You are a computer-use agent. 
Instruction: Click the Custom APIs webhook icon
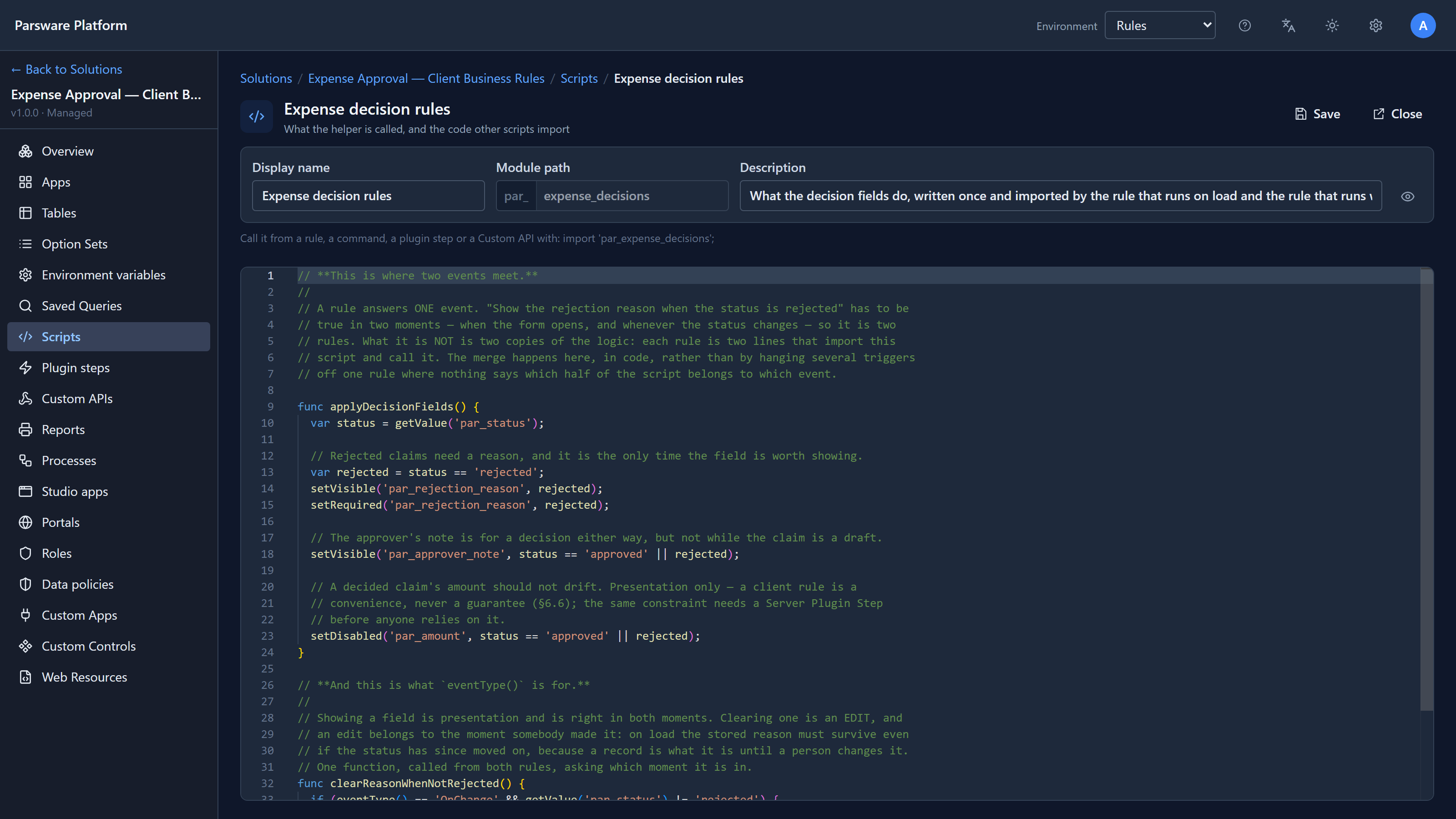[25, 399]
